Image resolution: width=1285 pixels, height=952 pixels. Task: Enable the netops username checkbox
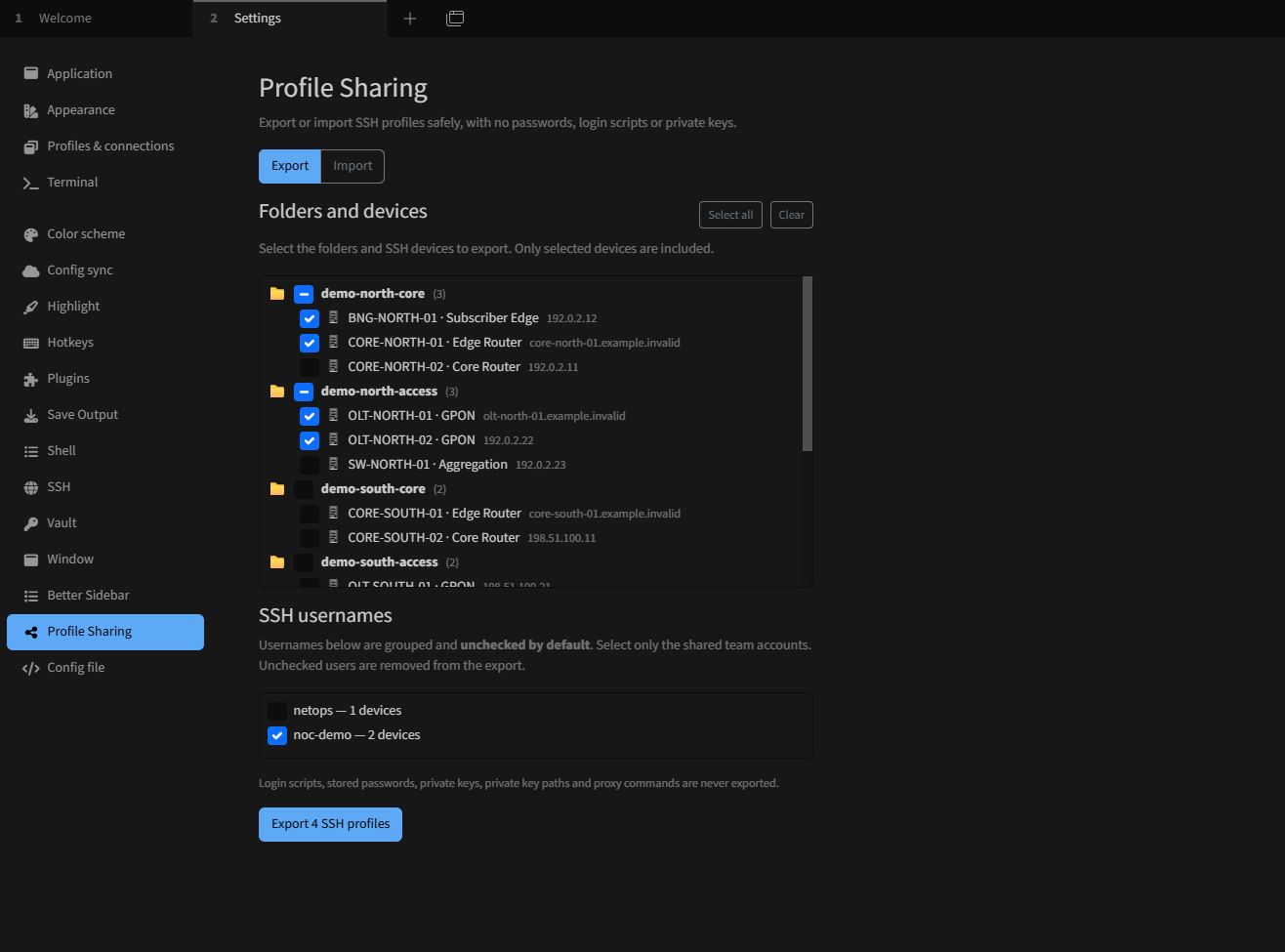(277, 711)
